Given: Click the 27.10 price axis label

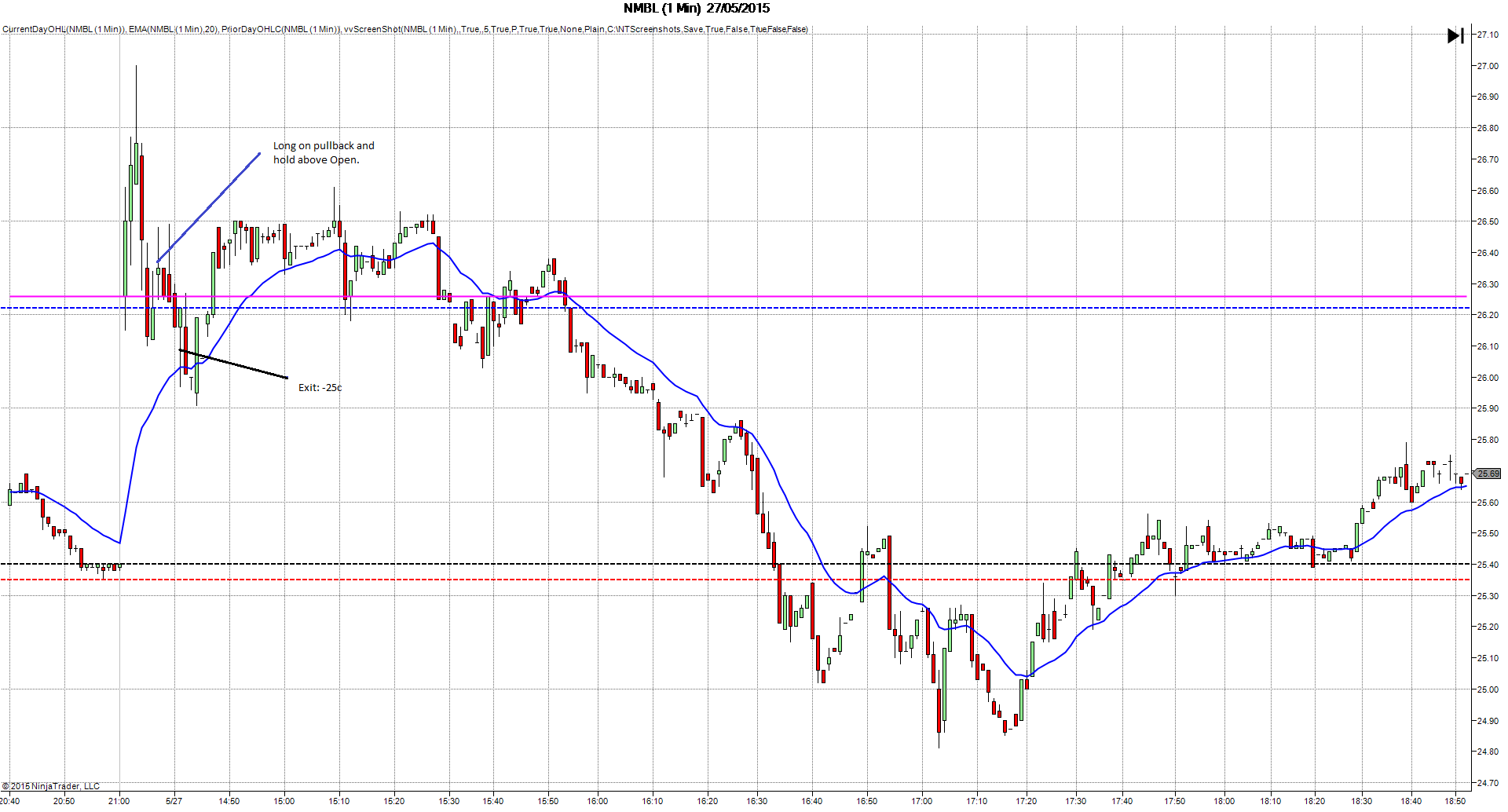Looking at the screenshot, I should click(x=1487, y=35).
